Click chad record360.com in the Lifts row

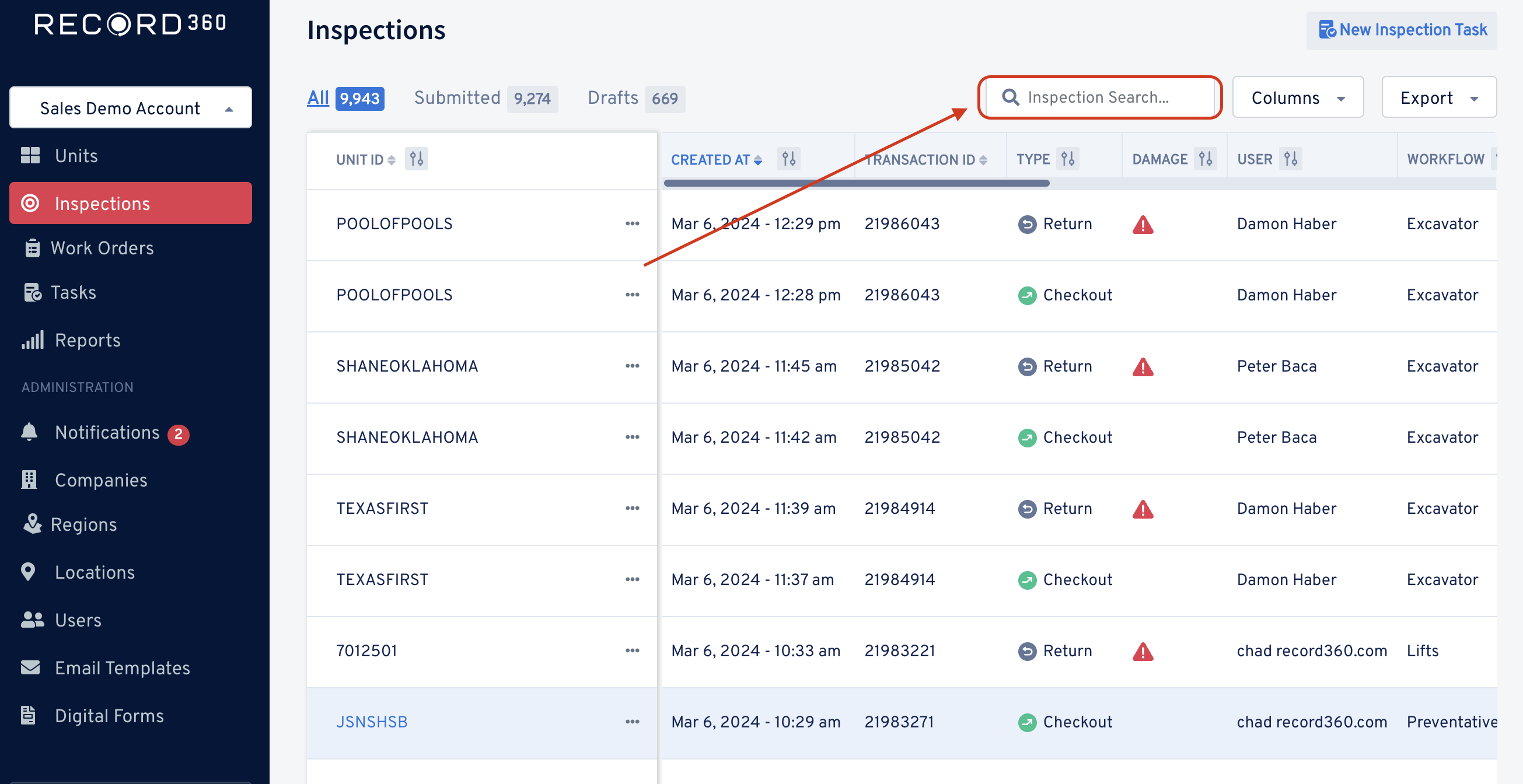click(1312, 651)
